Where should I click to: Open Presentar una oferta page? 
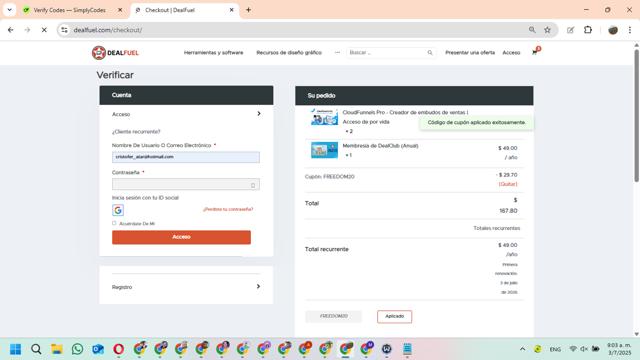470,53
